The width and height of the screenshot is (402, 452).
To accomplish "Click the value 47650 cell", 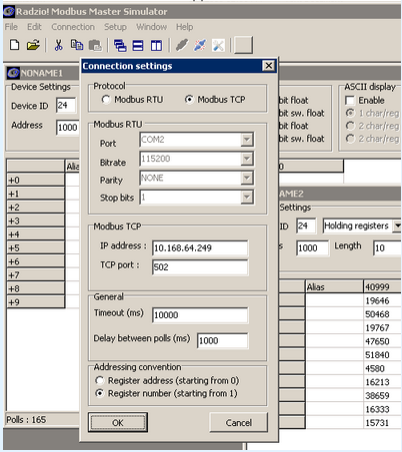I will tap(382, 341).
